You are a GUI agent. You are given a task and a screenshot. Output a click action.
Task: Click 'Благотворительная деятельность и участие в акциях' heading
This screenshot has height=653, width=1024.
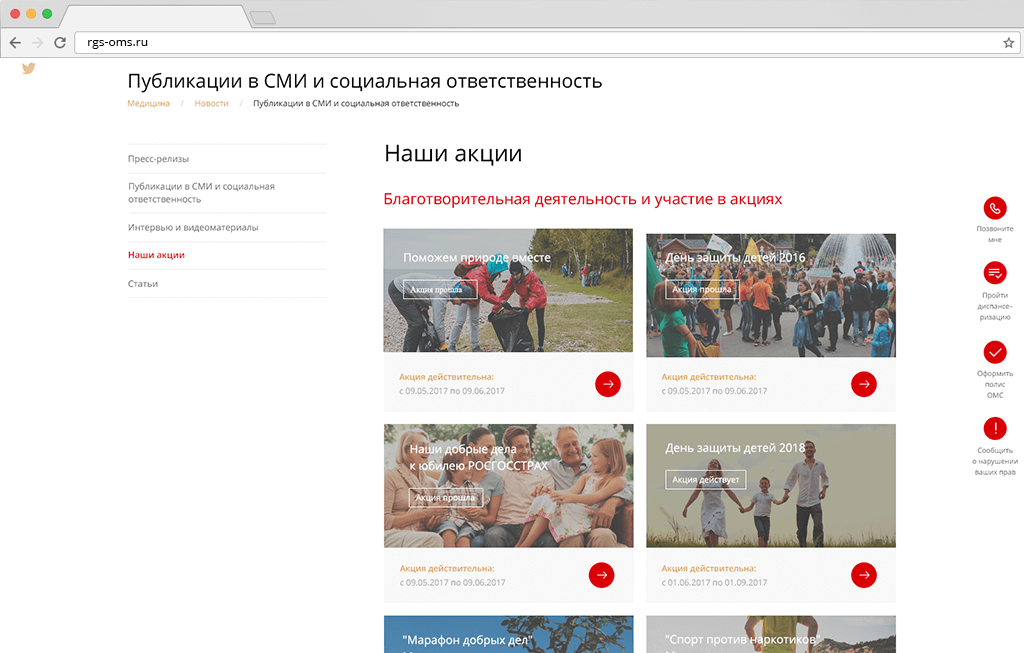(x=583, y=199)
